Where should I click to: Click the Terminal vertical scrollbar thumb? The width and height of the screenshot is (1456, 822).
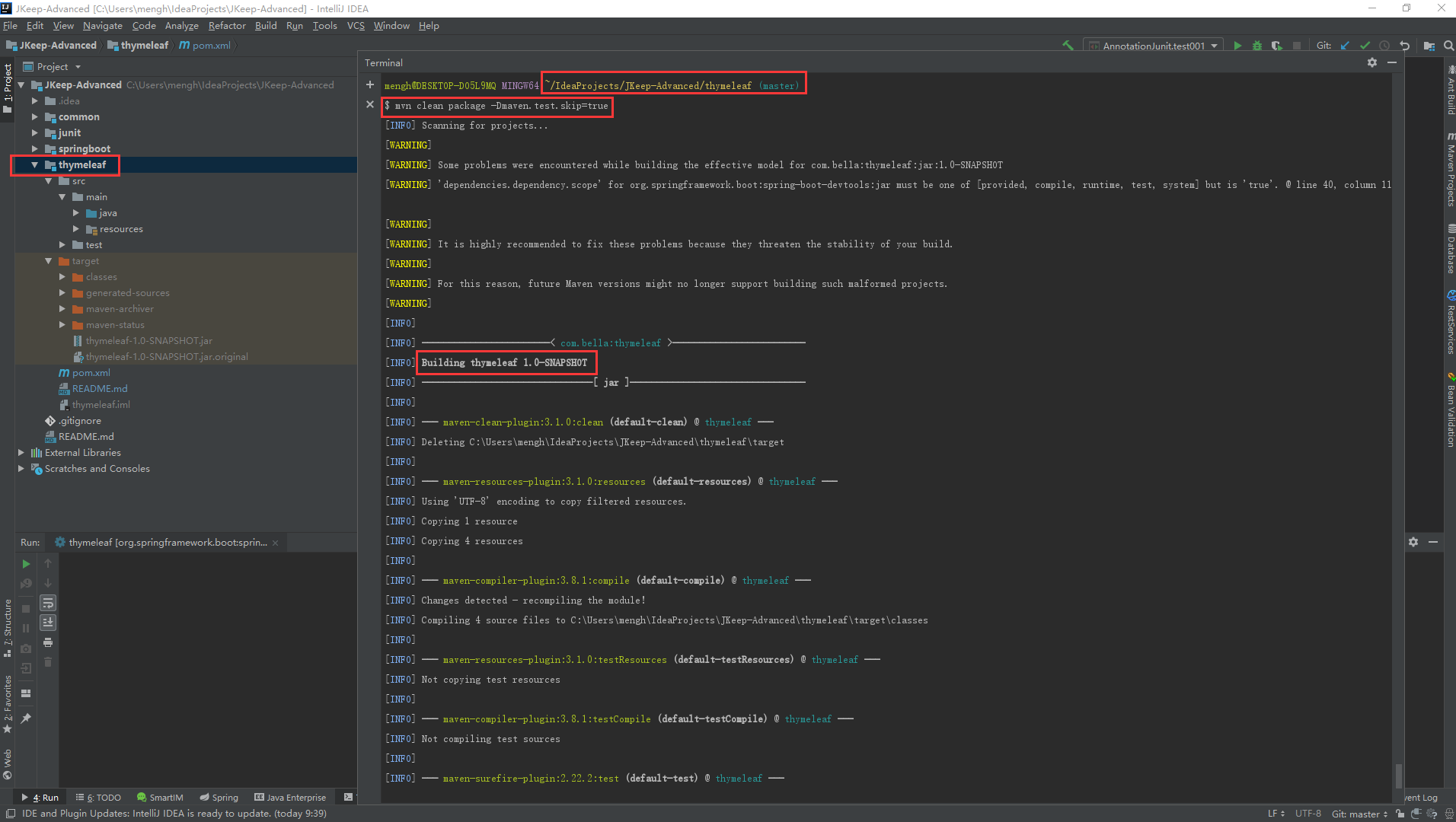point(1398,776)
